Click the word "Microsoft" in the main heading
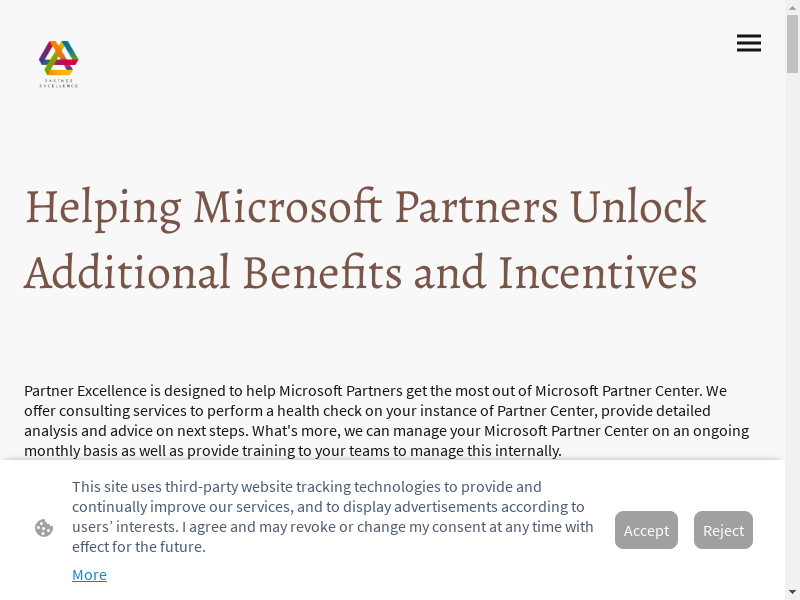Image resolution: width=800 pixels, height=600 pixels. pos(288,207)
